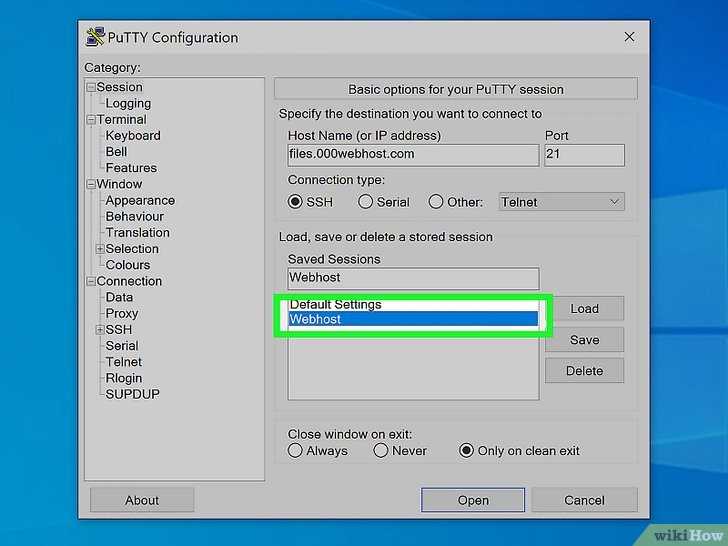Screen dimensions: 728x546
Task: Open the Appearance category
Action: [x=140, y=201]
